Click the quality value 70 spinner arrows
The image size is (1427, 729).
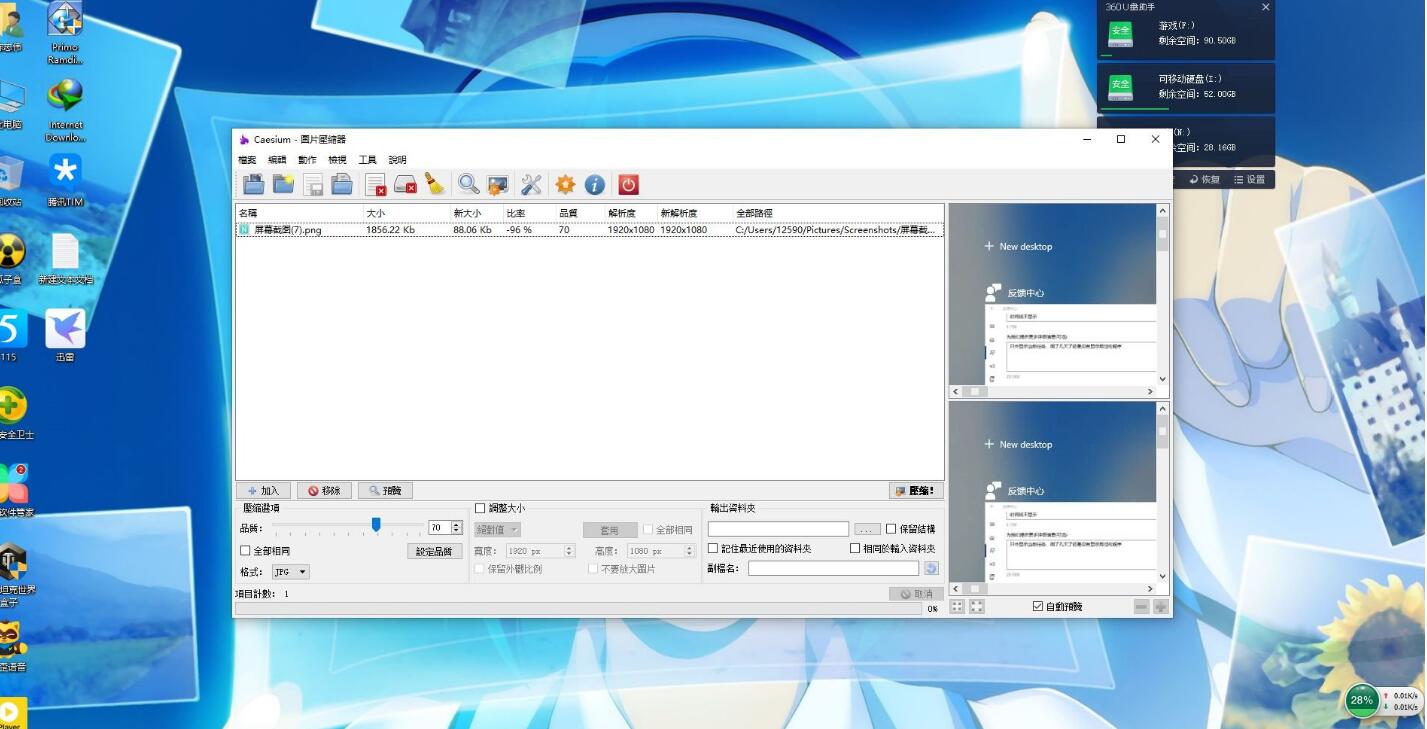pos(457,528)
